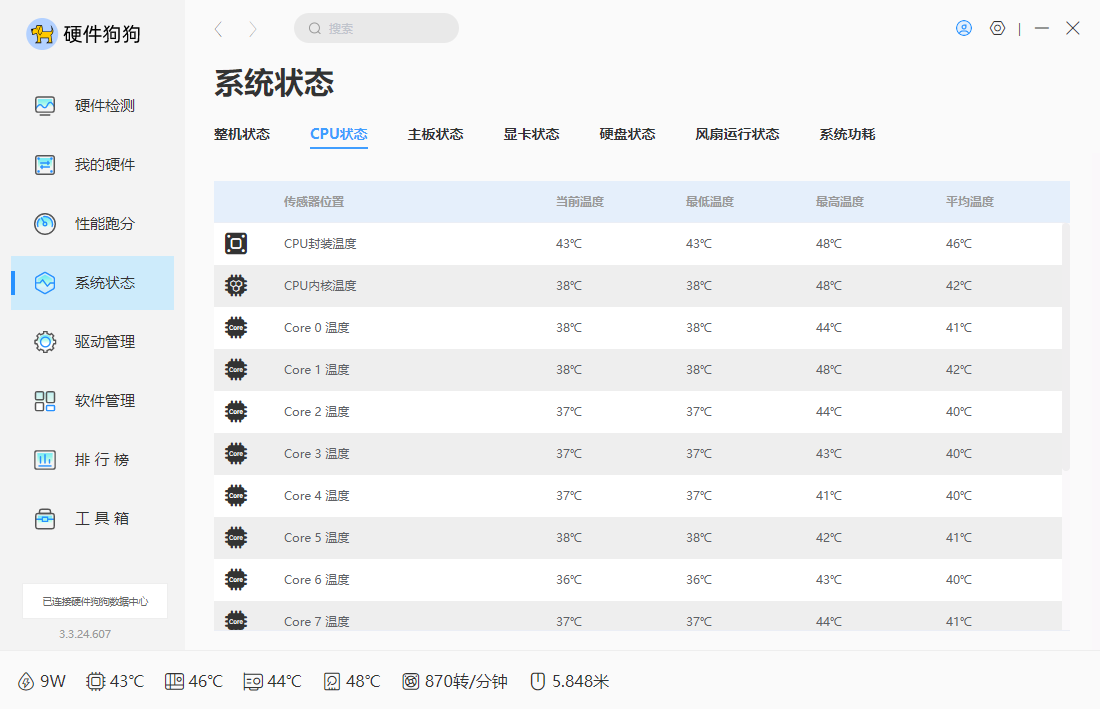Open the settings gear menu
The image size is (1100, 709).
coord(997,28)
